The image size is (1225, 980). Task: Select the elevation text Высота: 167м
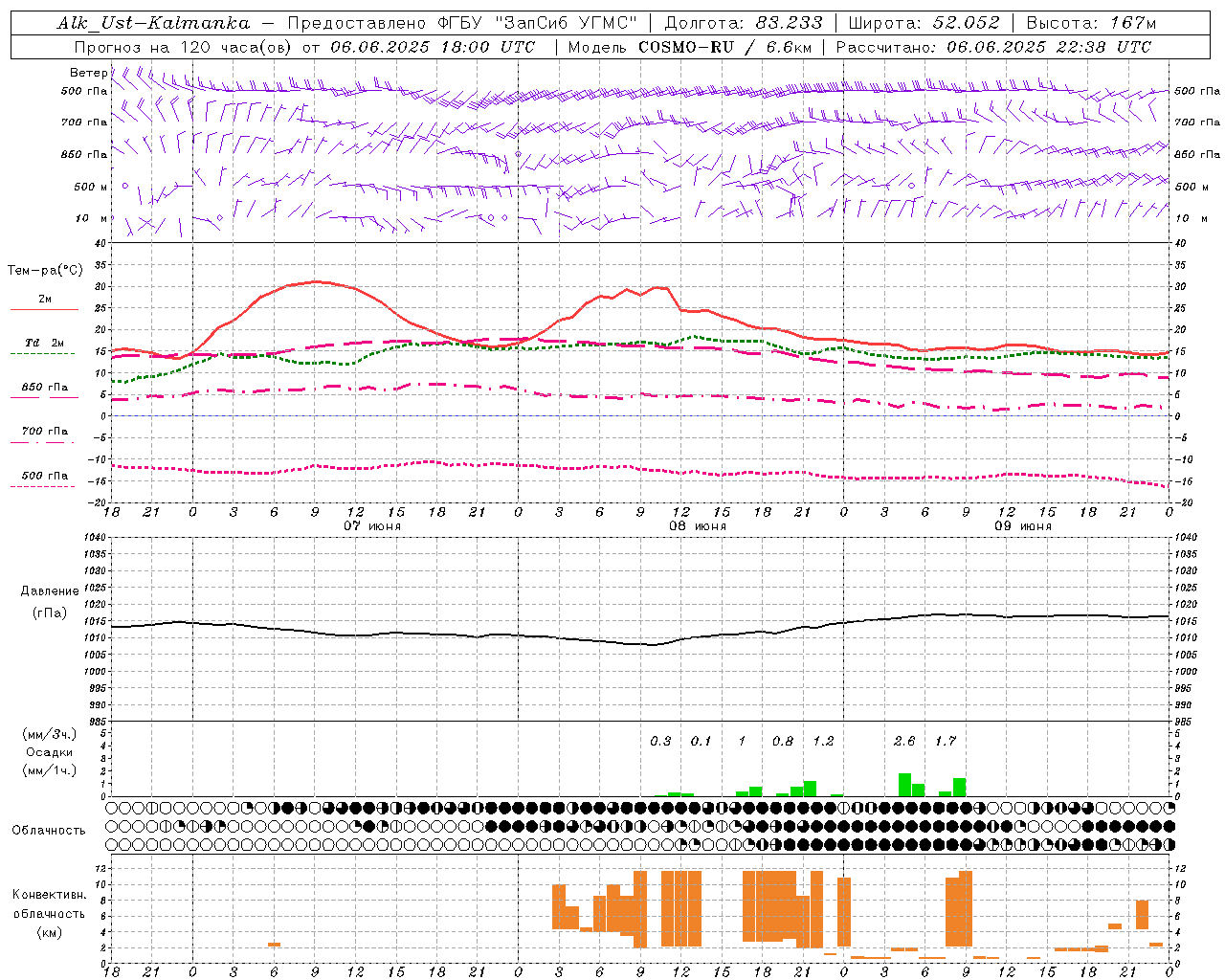[1091, 23]
